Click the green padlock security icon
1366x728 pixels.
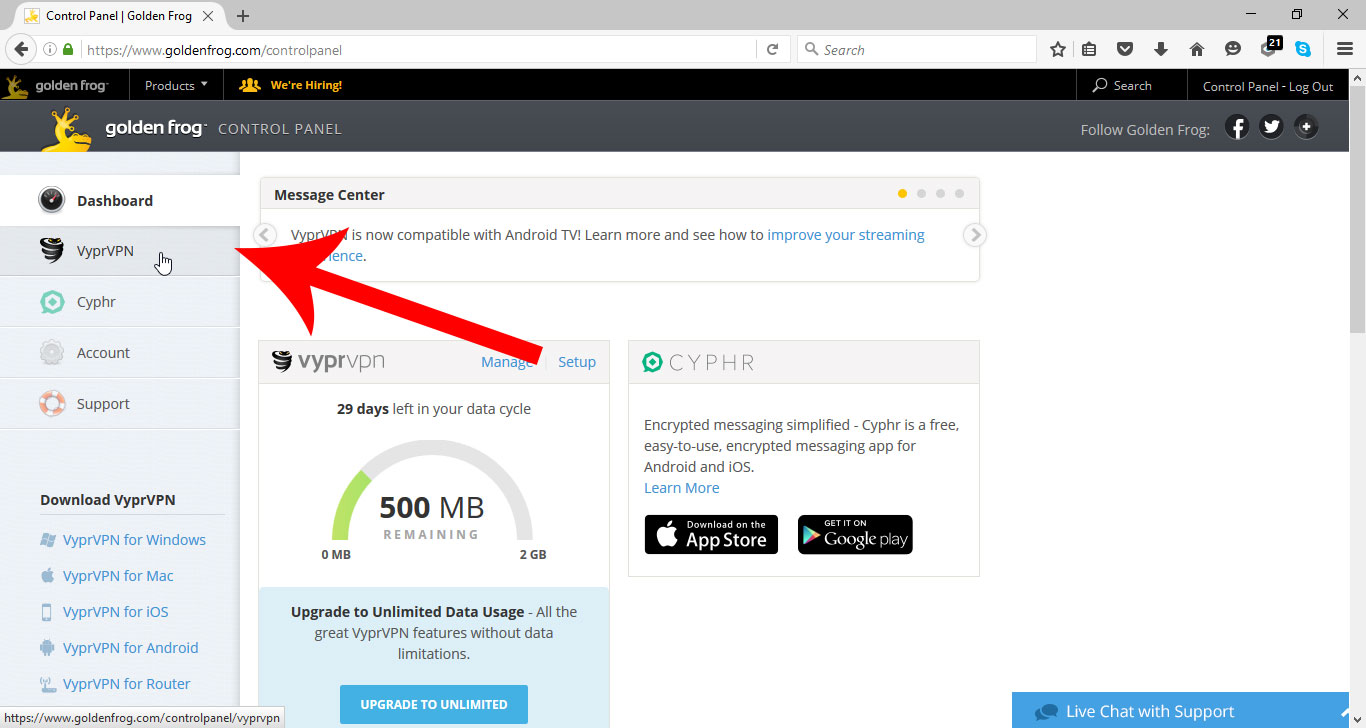pos(68,49)
